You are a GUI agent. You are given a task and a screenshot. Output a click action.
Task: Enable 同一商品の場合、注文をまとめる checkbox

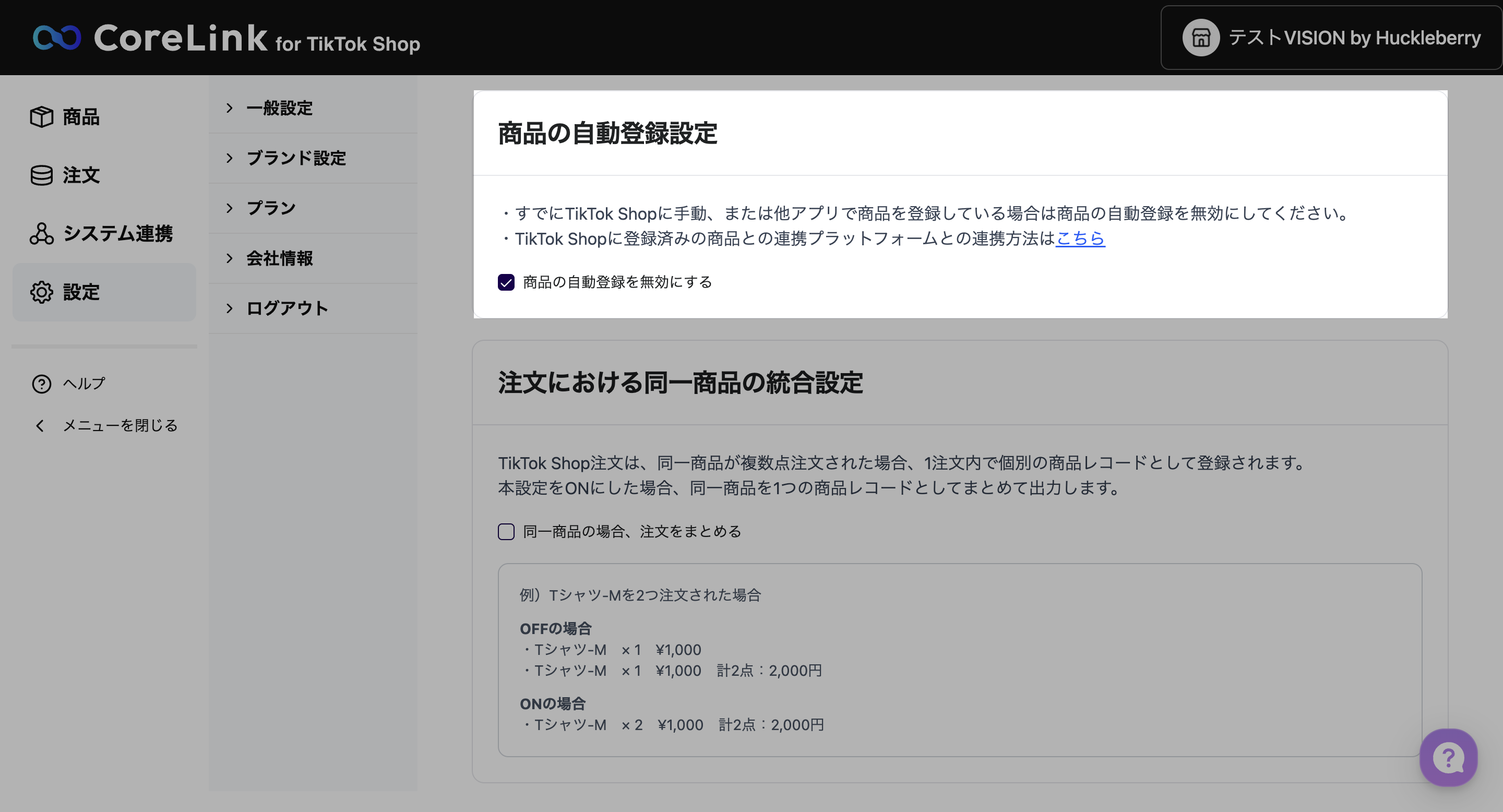(x=506, y=531)
